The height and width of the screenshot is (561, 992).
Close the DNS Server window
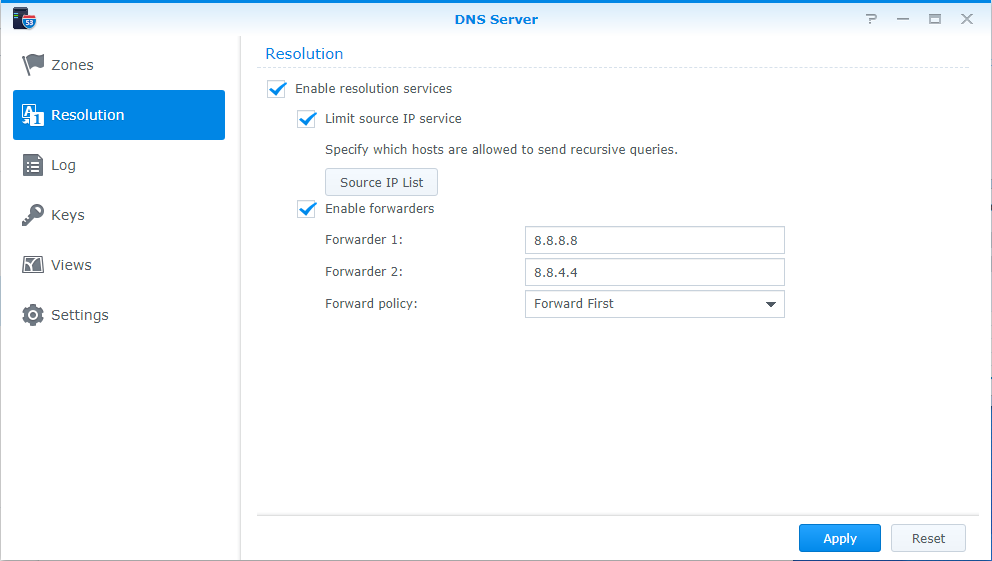click(967, 19)
